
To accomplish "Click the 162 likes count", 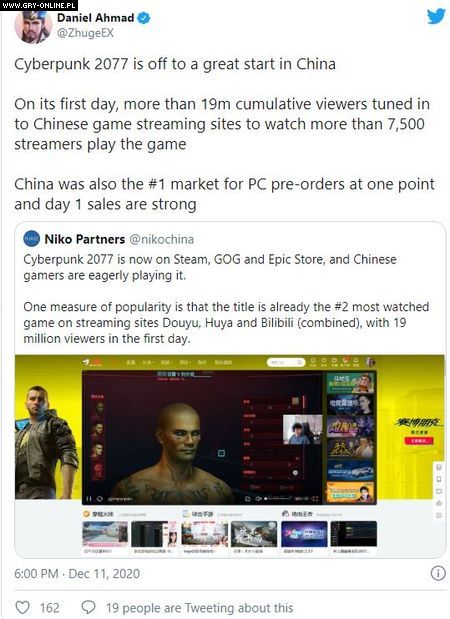I will click(49, 608).
